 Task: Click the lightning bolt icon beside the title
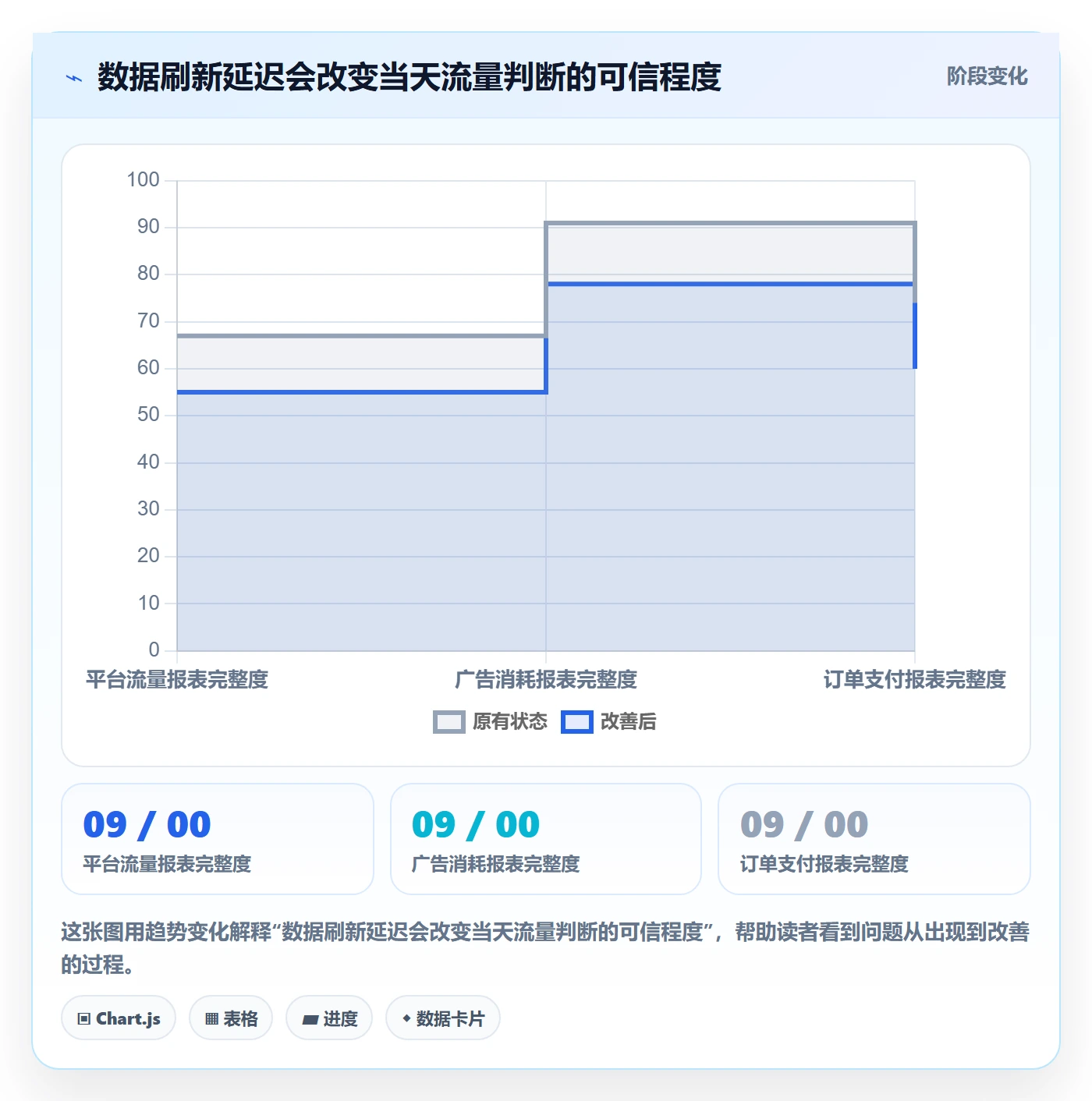pos(74,78)
